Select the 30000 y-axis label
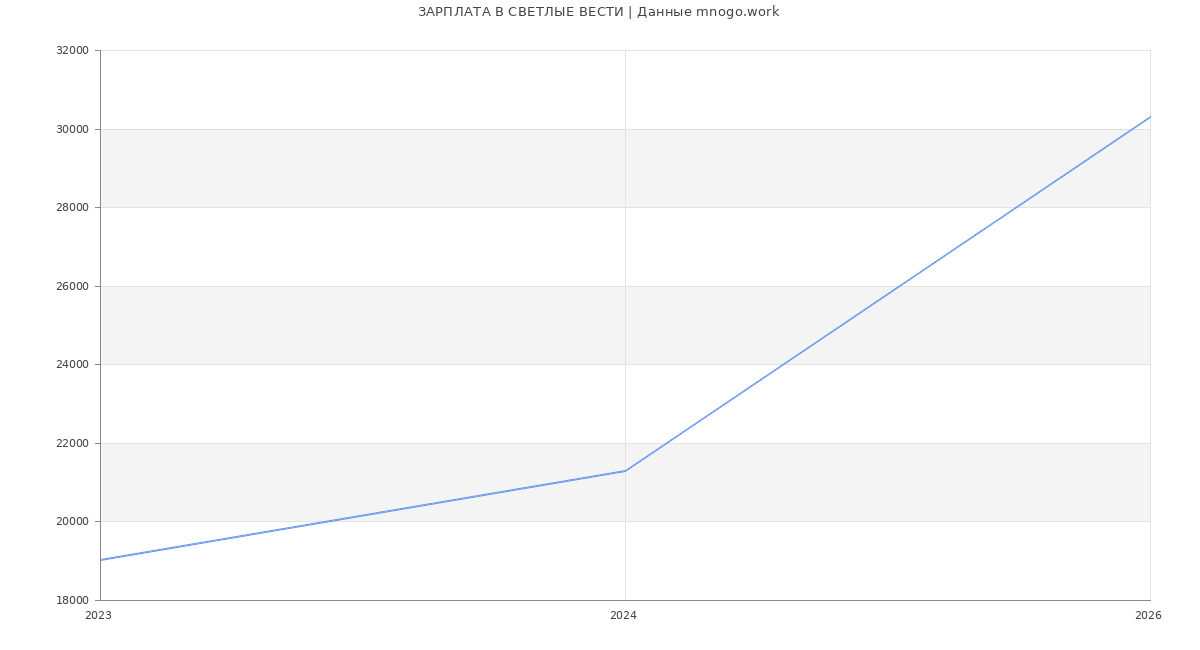The width and height of the screenshot is (1200, 650). (x=72, y=129)
